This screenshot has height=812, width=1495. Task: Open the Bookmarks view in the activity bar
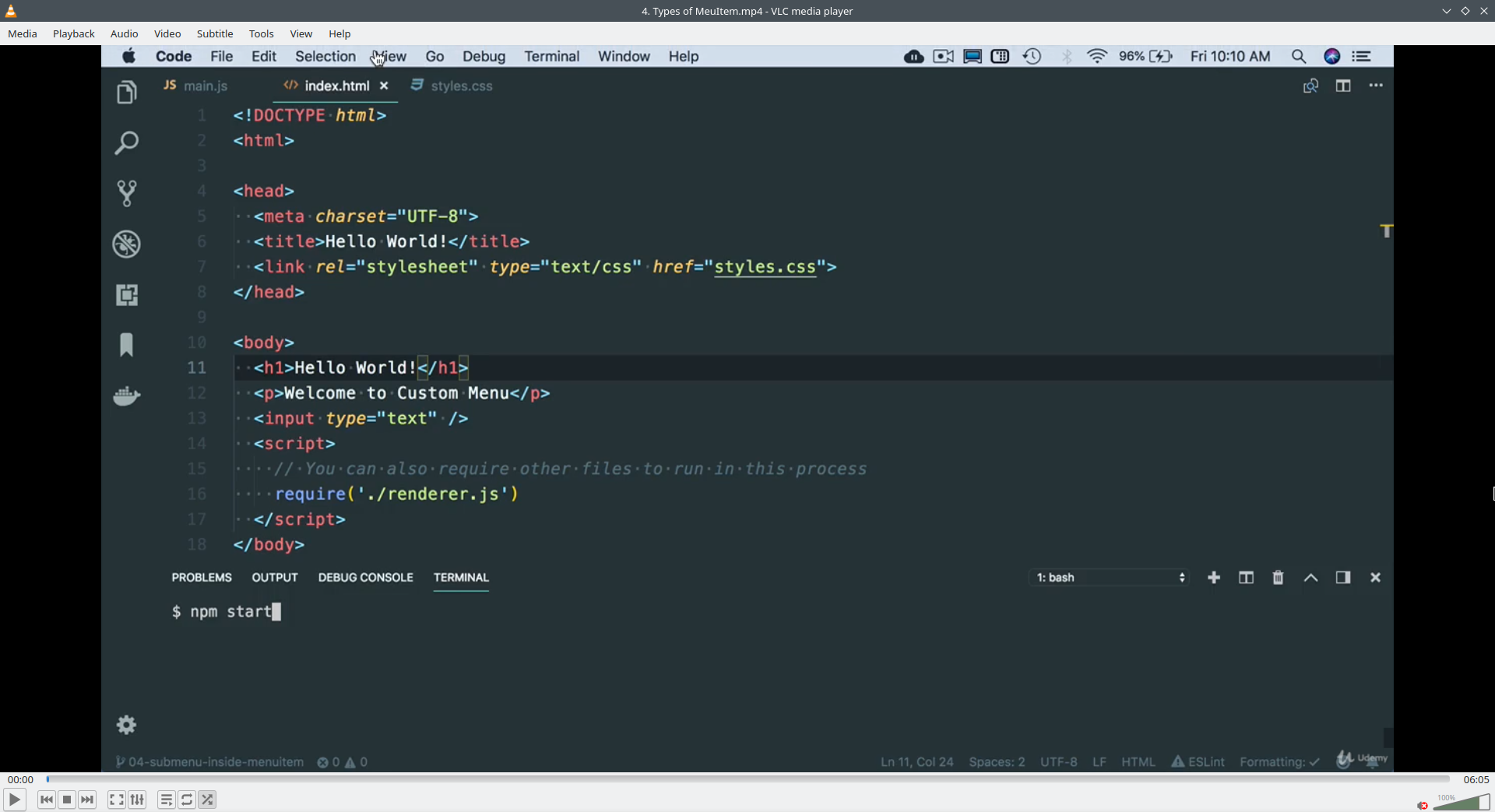(126, 345)
